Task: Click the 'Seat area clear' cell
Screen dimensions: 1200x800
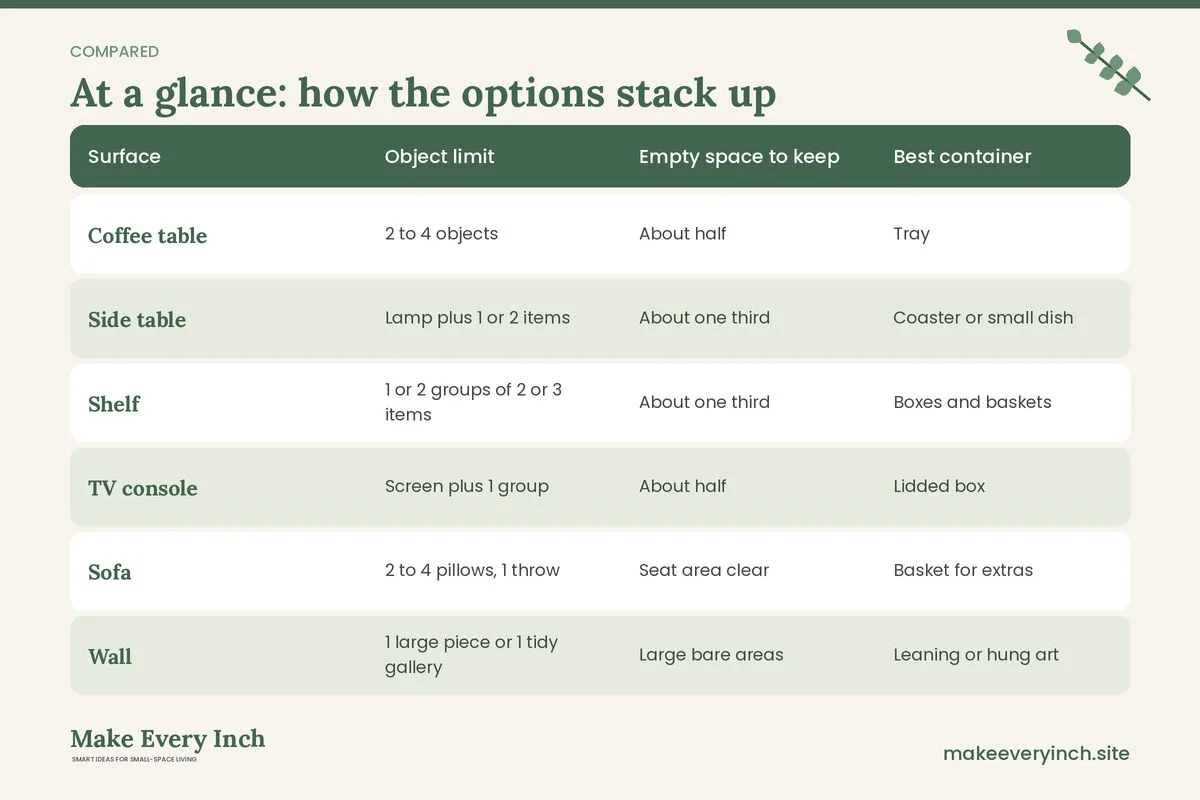Action: [704, 570]
